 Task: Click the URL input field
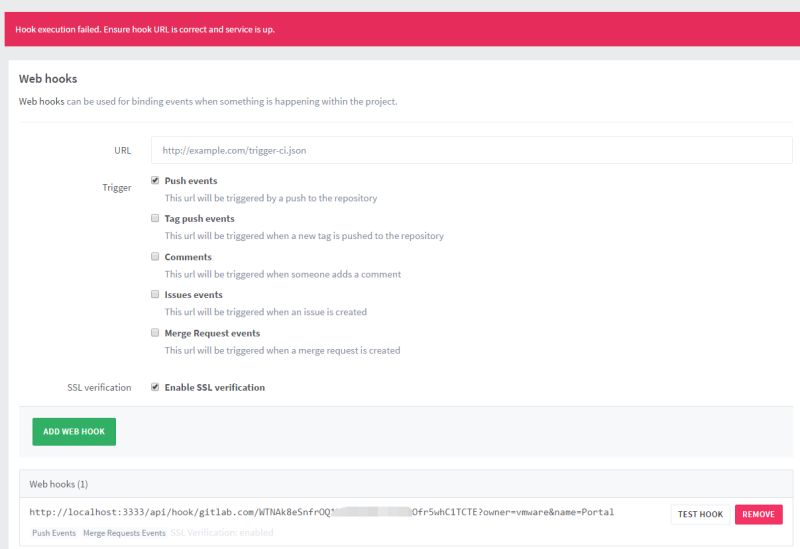click(x=471, y=150)
